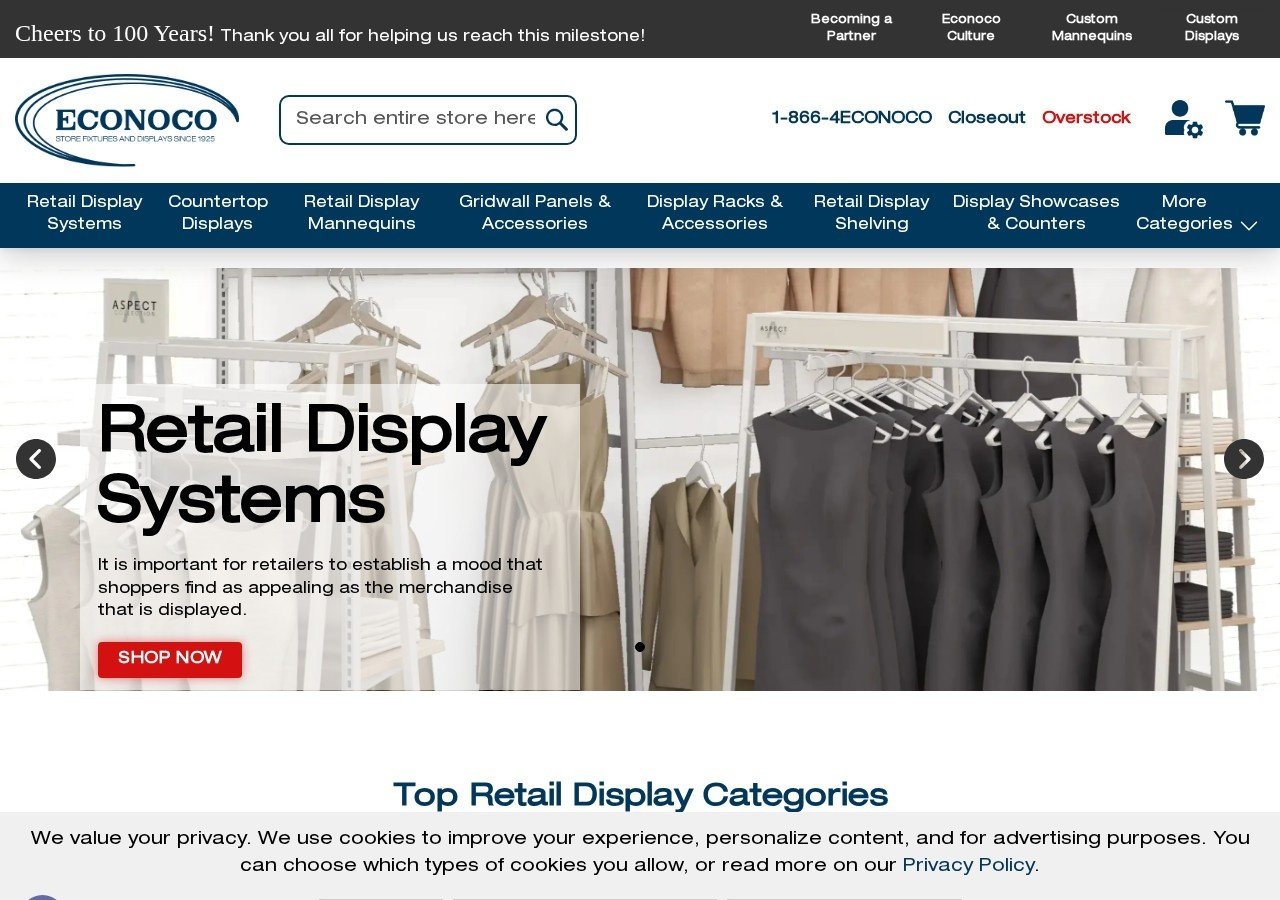Open Retail Display Systems menu
Screen dimensions: 1280x900
pyautogui.click(x=85, y=214)
